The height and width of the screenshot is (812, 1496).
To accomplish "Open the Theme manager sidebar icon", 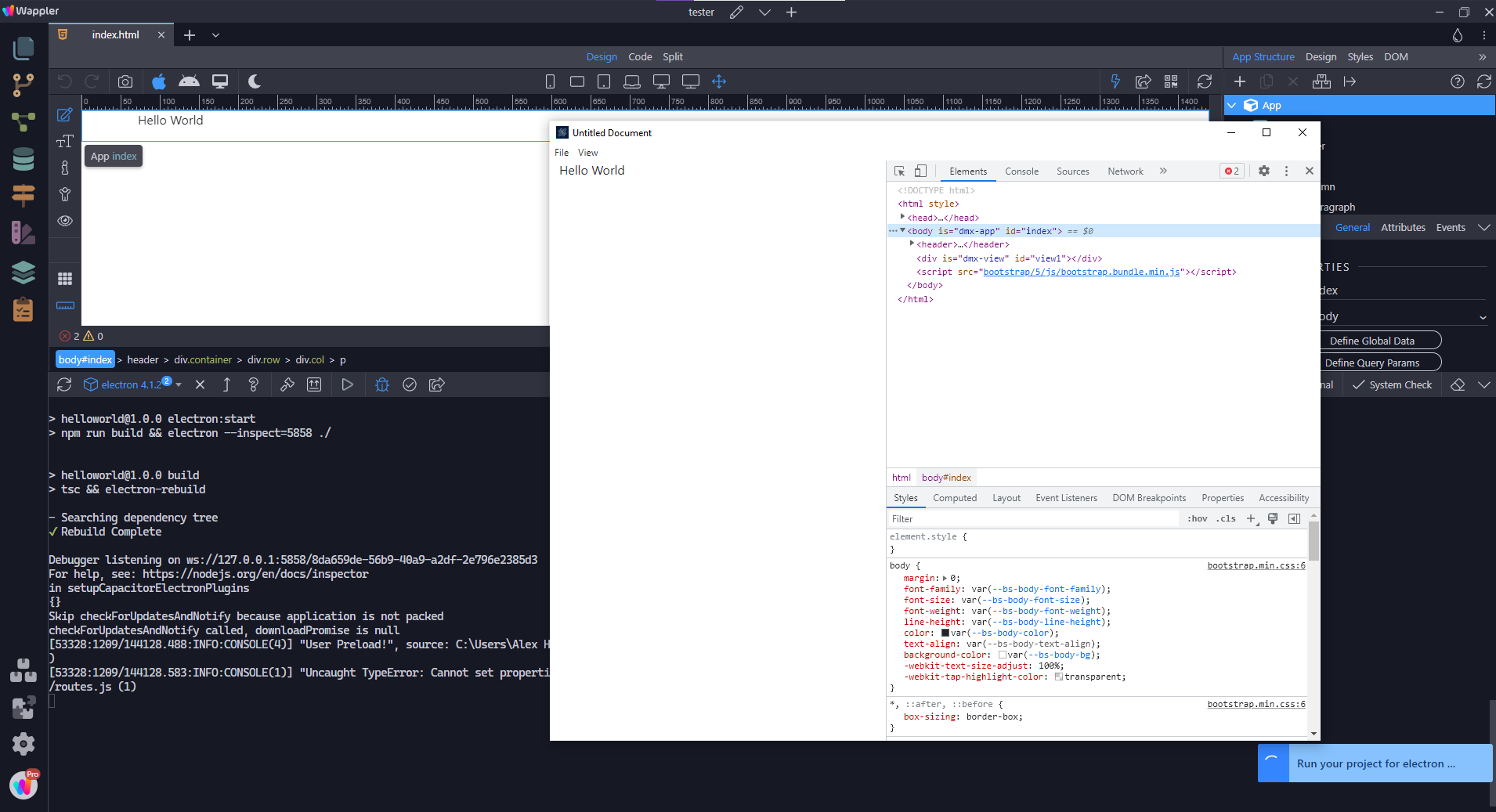I will tap(23, 233).
